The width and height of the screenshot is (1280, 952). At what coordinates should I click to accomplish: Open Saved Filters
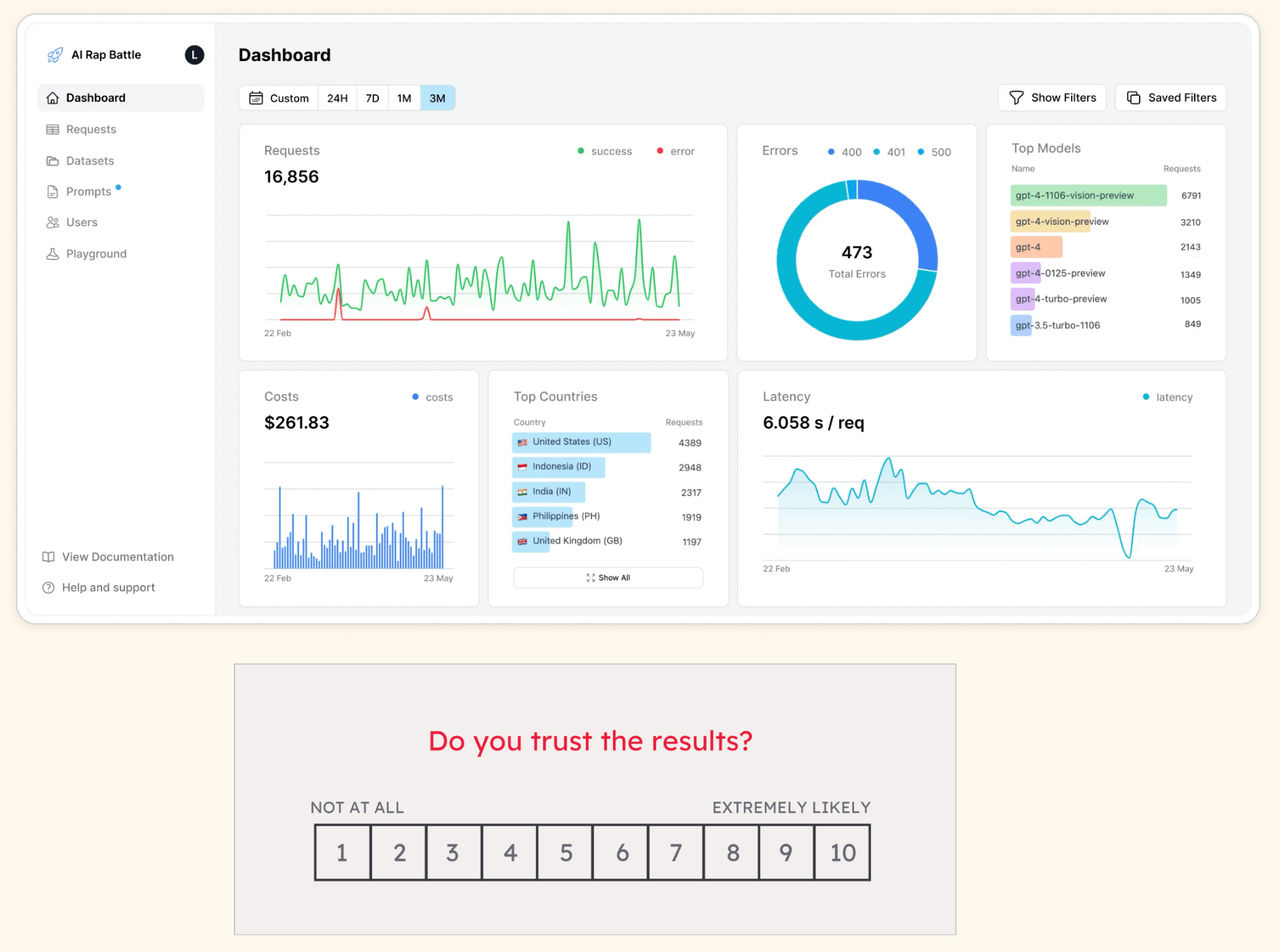(1170, 98)
